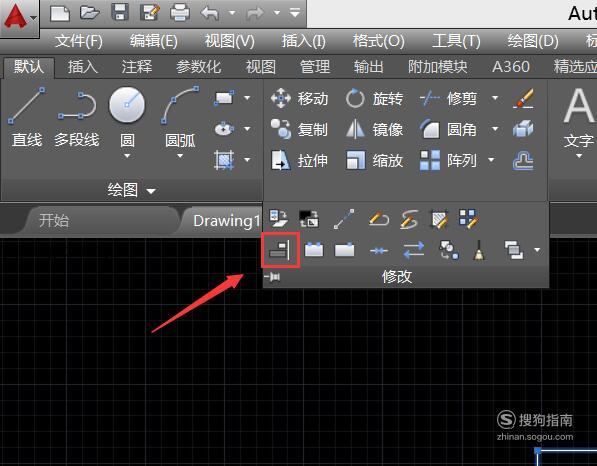Click the 镜像 mirror tool
597x466 pixels.
(374, 129)
